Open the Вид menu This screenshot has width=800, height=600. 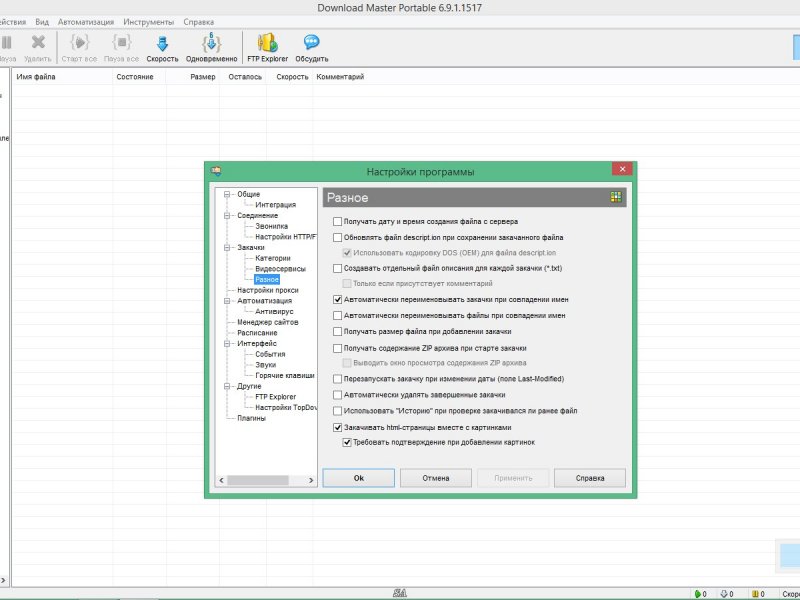(x=42, y=22)
